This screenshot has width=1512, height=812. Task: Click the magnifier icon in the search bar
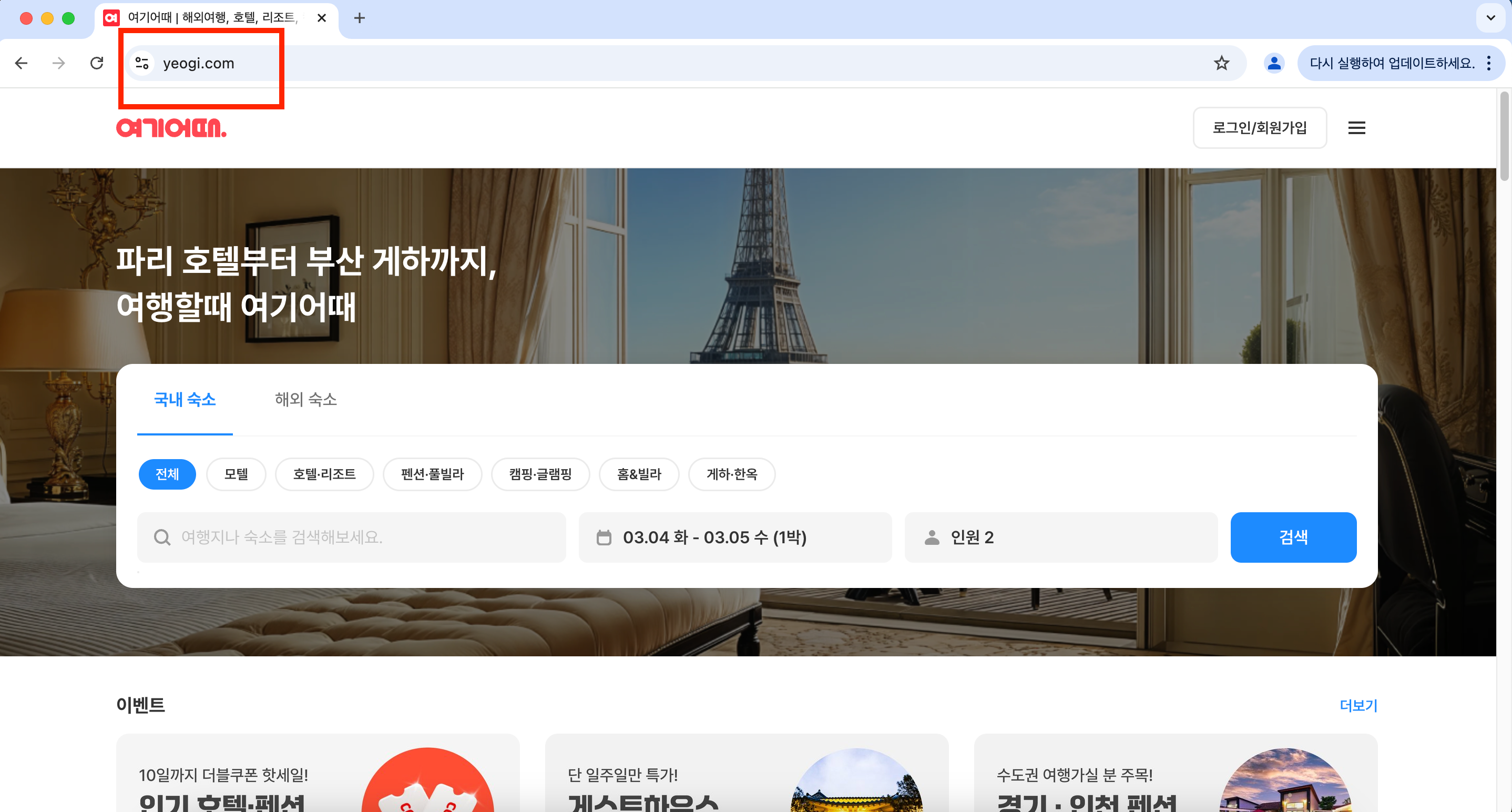[162, 537]
